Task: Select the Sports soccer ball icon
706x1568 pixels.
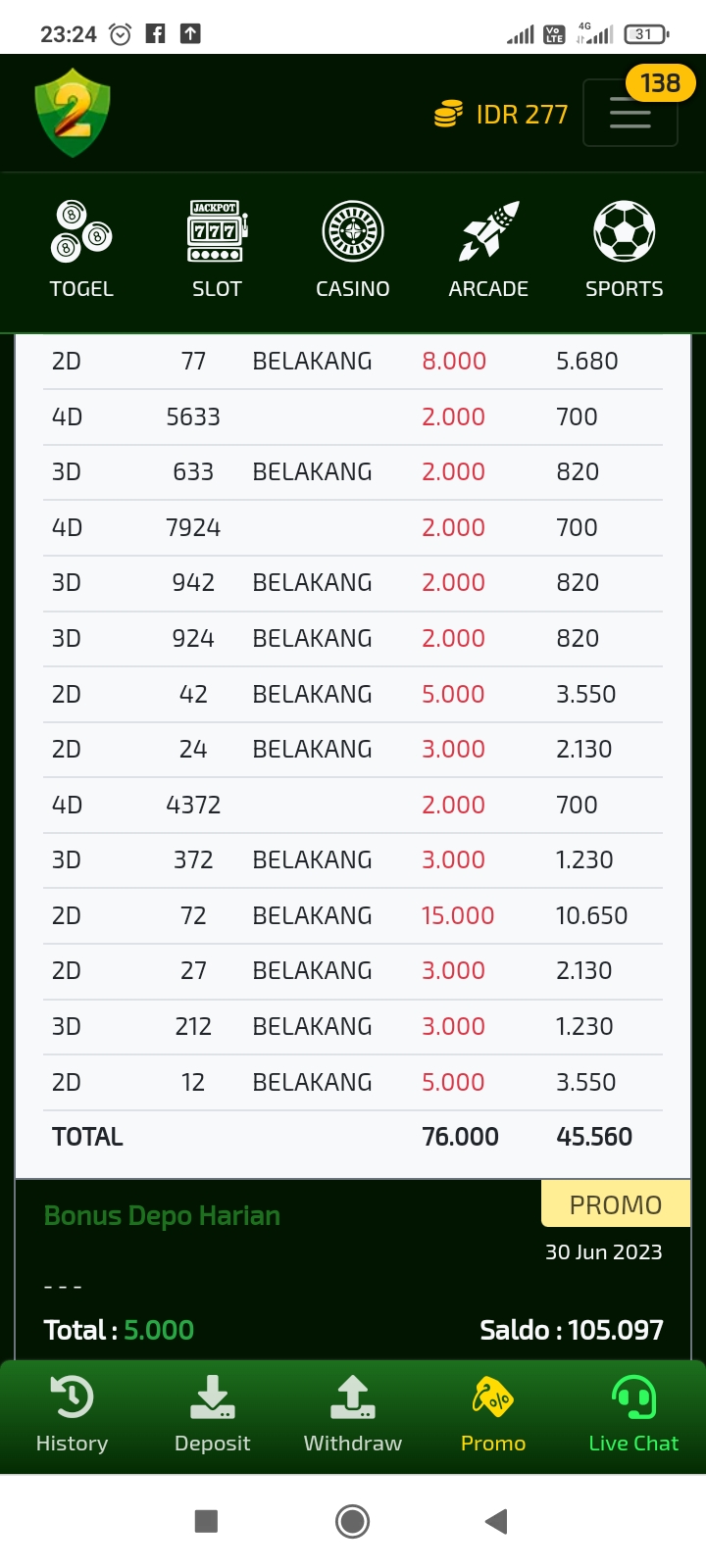Action: (x=624, y=231)
